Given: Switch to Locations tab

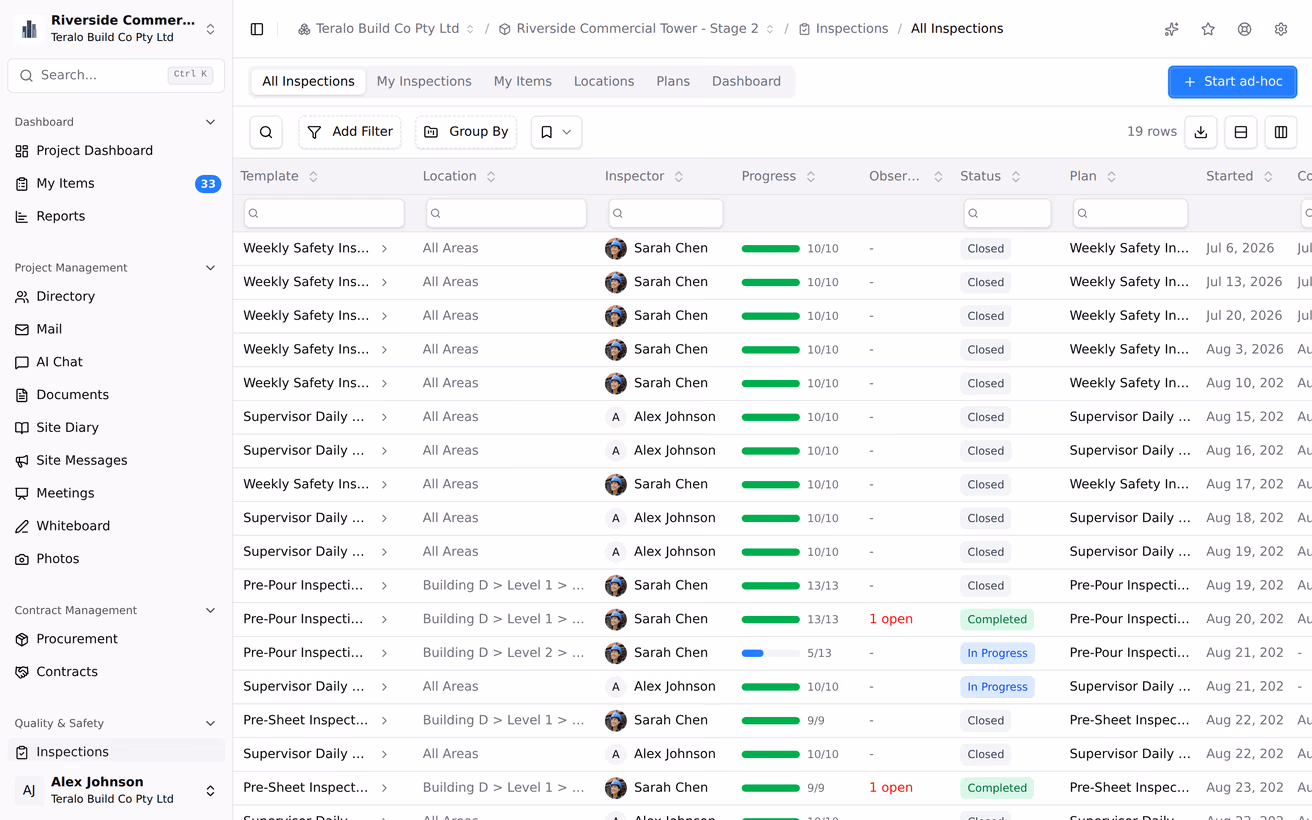Looking at the screenshot, I should click(604, 82).
